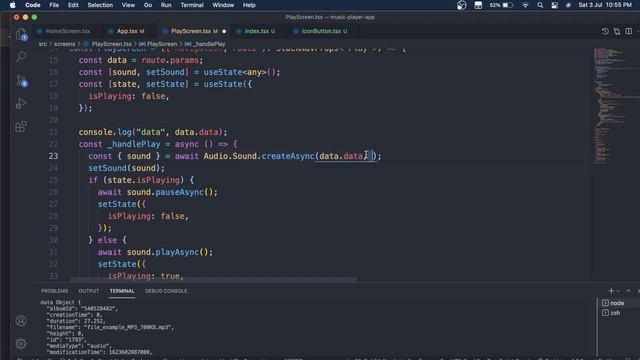Open the Search view in activity bar
Viewport: 640px width, 360px height.
(x=21, y=56)
